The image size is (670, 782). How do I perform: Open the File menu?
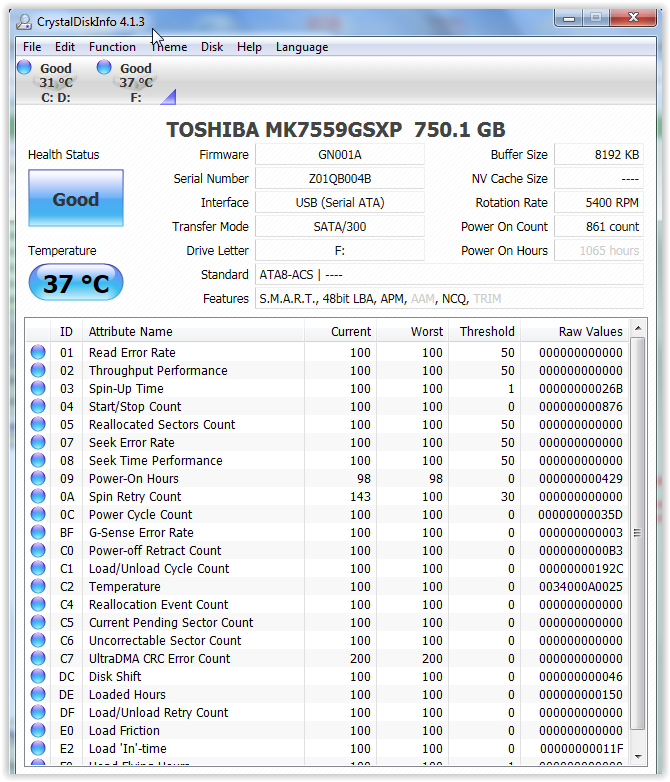(32, 47)
